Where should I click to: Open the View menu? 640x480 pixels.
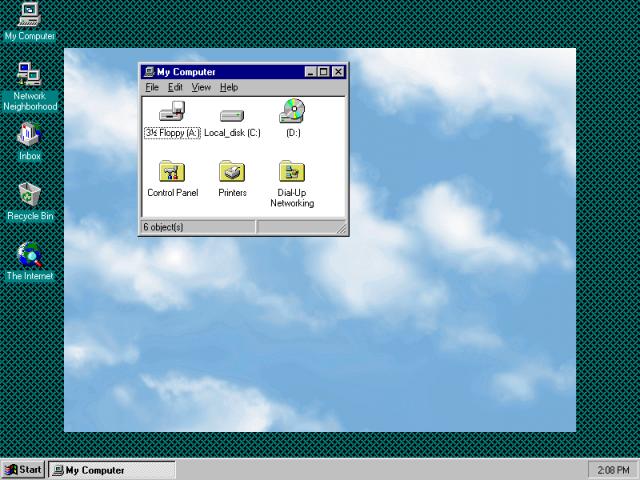tap(201, 87)
